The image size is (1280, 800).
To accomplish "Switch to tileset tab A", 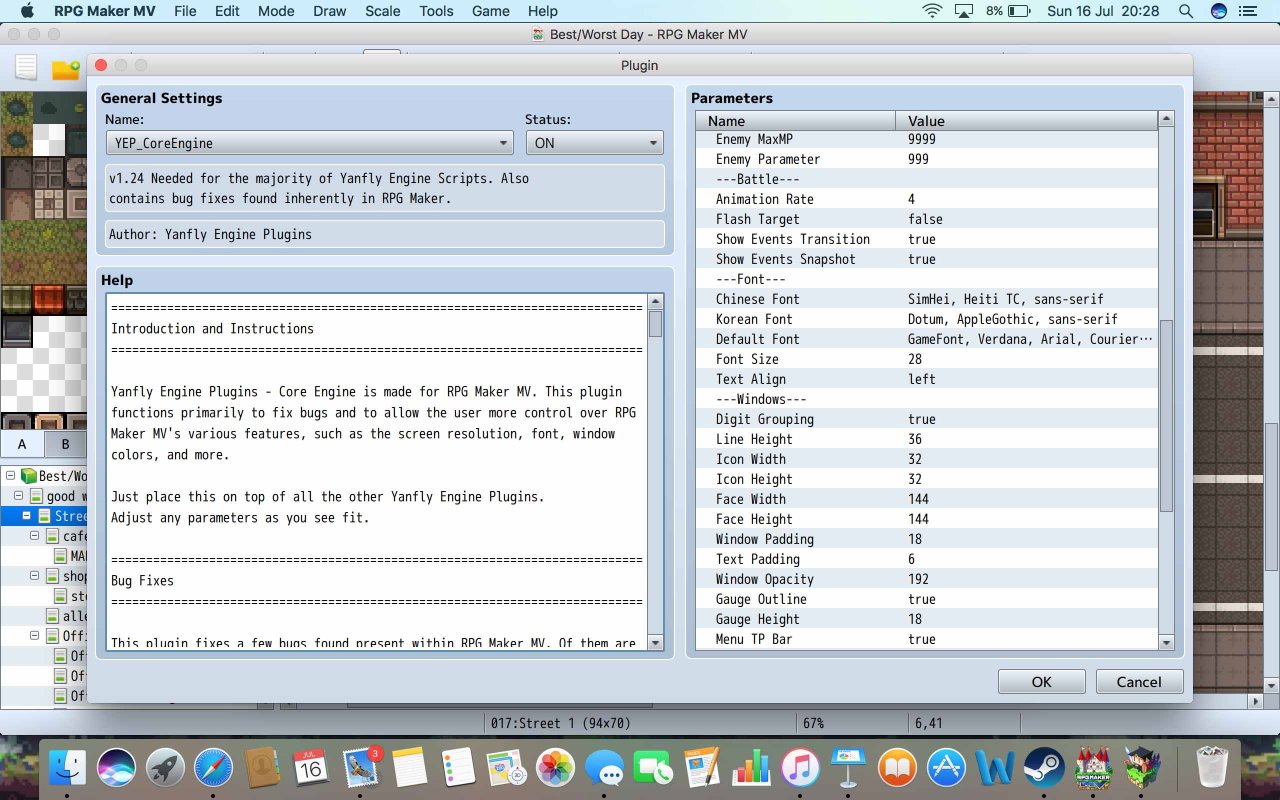I will [22, 444].
